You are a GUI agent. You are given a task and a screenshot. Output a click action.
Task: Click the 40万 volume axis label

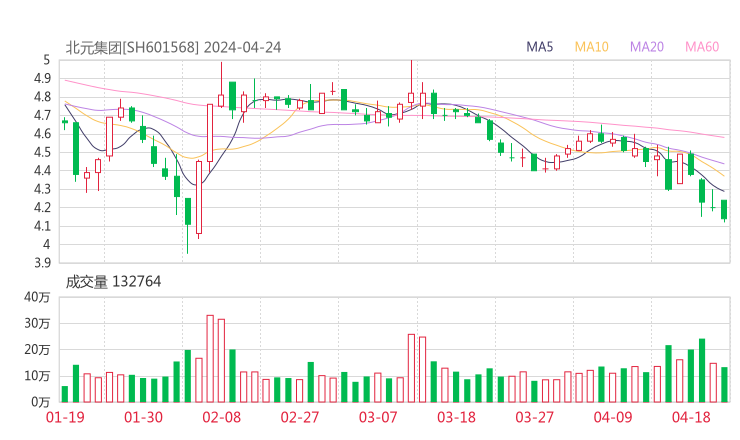(x=37, y=297)
